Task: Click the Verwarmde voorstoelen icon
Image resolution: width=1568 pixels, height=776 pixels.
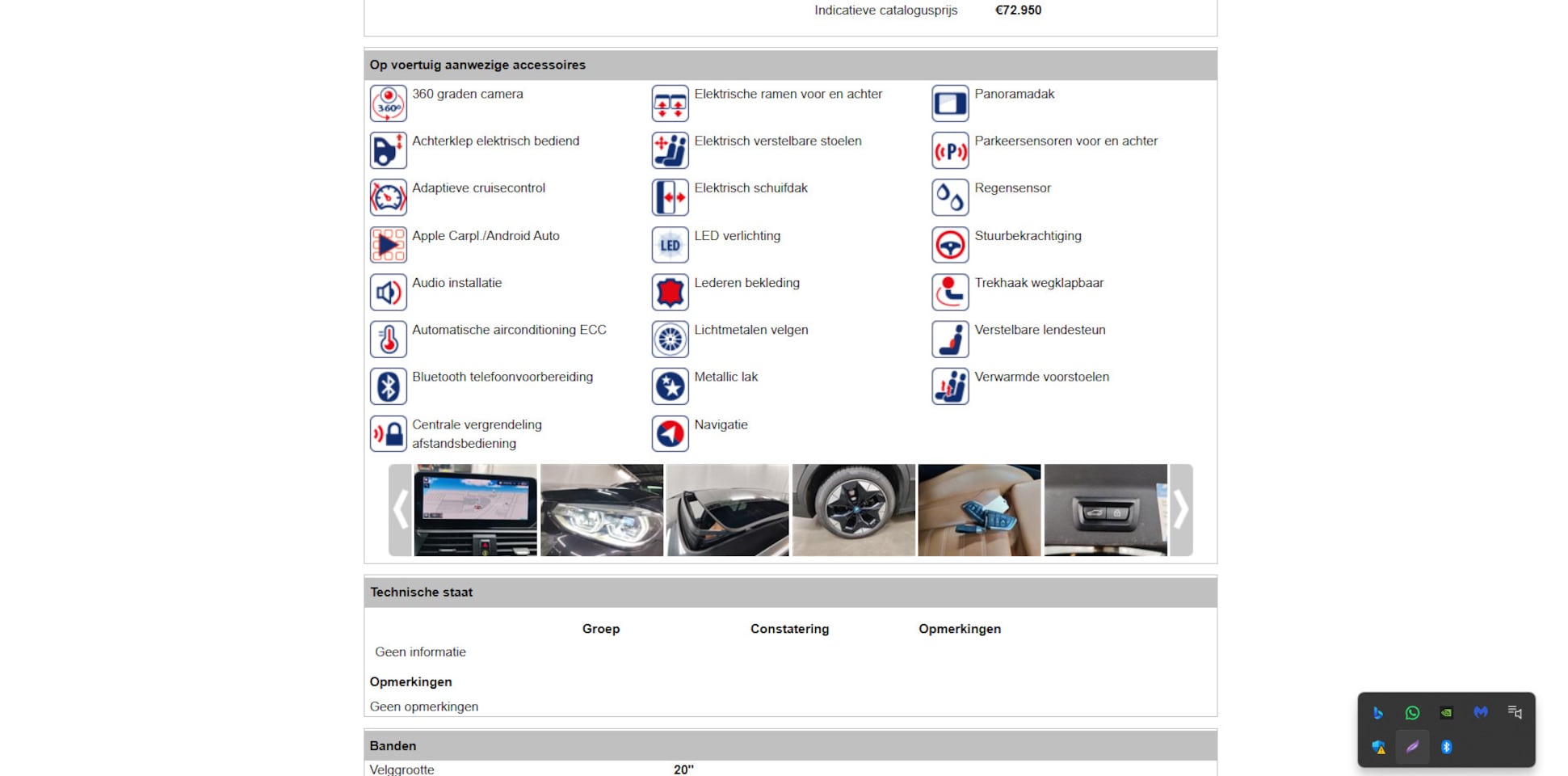Action: (x=950, y=386)
